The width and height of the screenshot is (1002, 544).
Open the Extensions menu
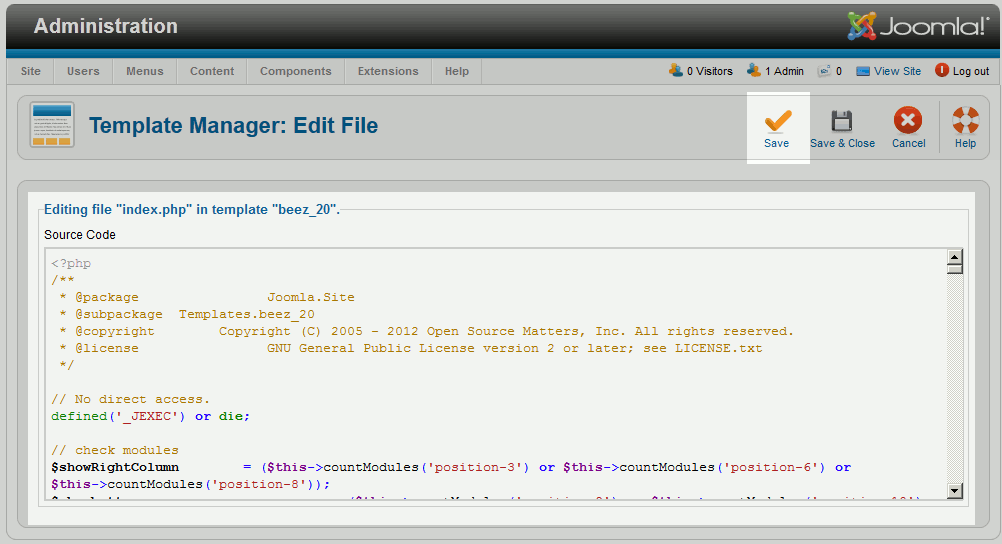pyautogui.click(x=388, y=71)
